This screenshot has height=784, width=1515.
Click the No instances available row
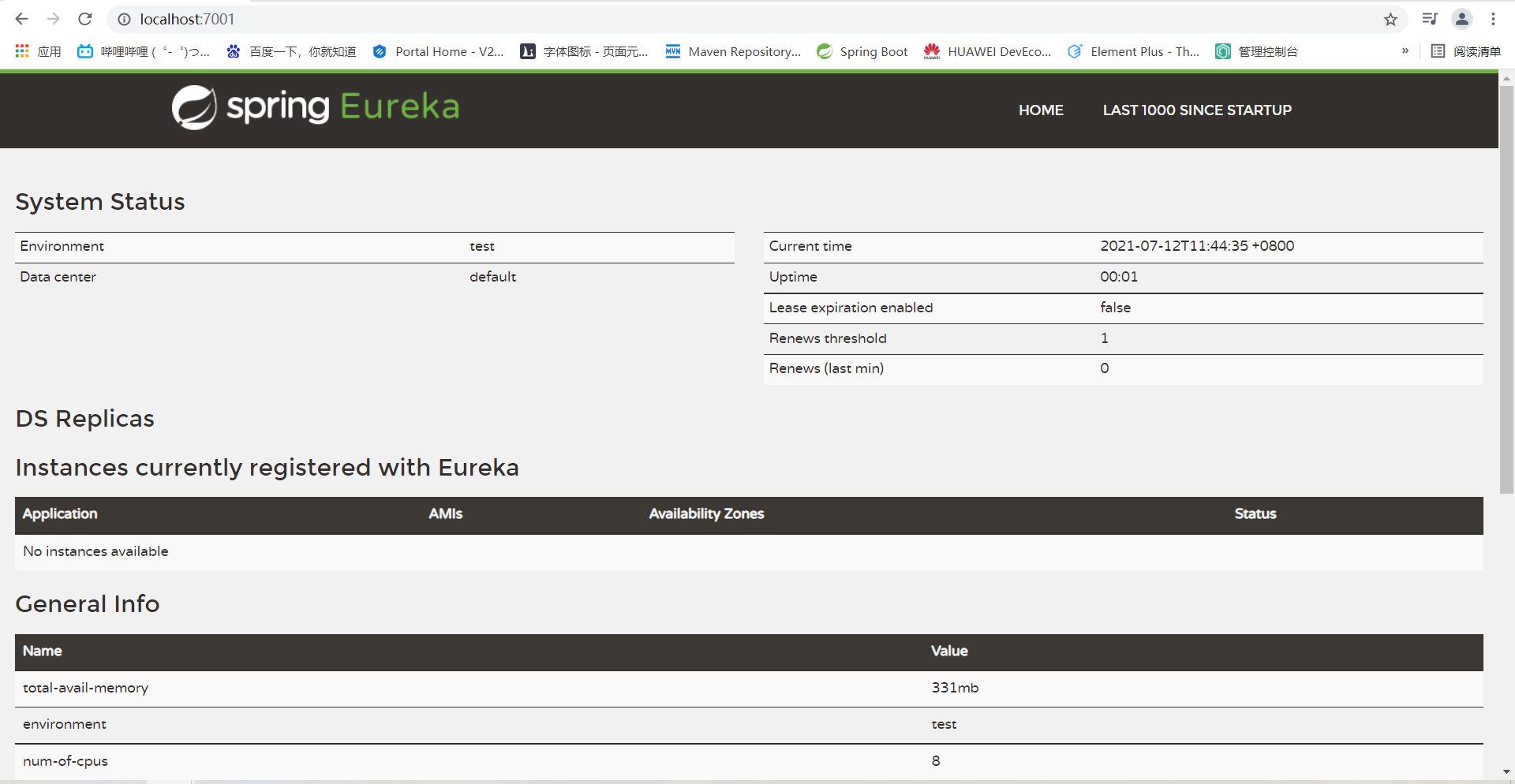tap(749, 551)
